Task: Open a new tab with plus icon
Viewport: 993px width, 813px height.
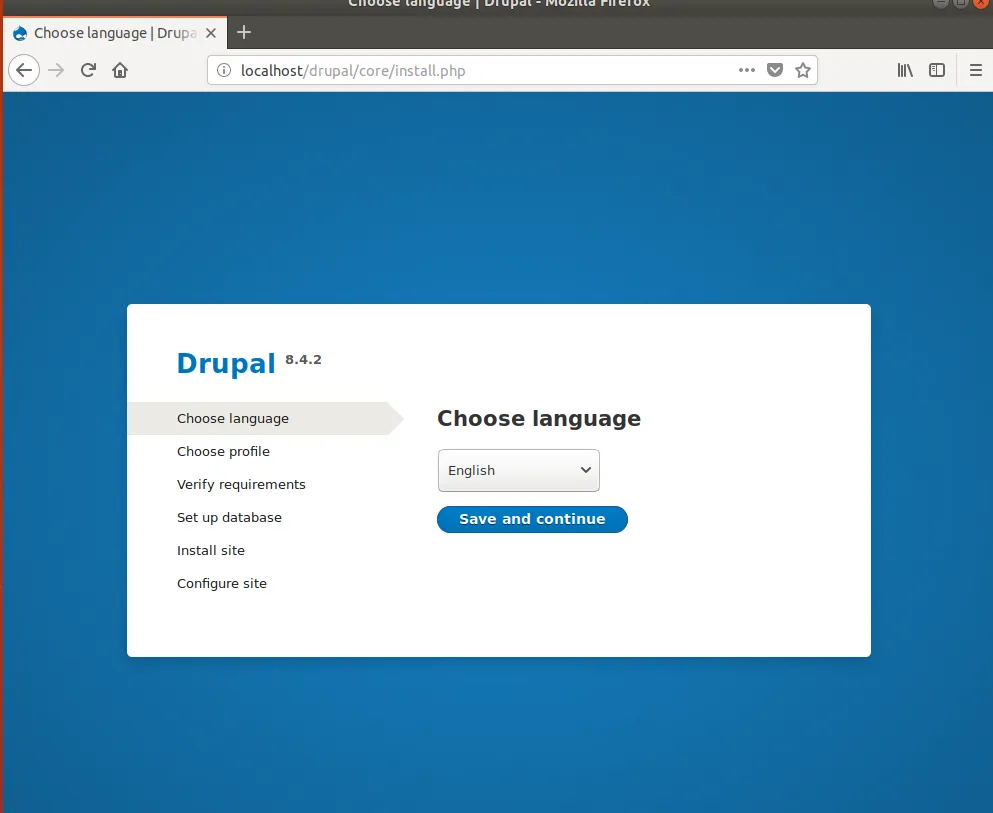Action: point(244,32)
